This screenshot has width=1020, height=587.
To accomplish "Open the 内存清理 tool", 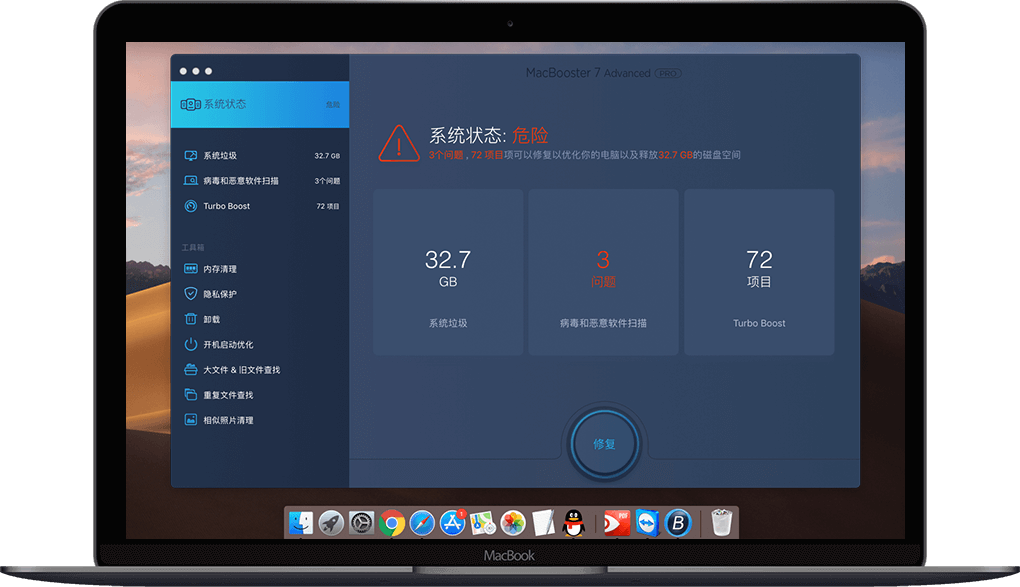I will (x=220, y=269).
